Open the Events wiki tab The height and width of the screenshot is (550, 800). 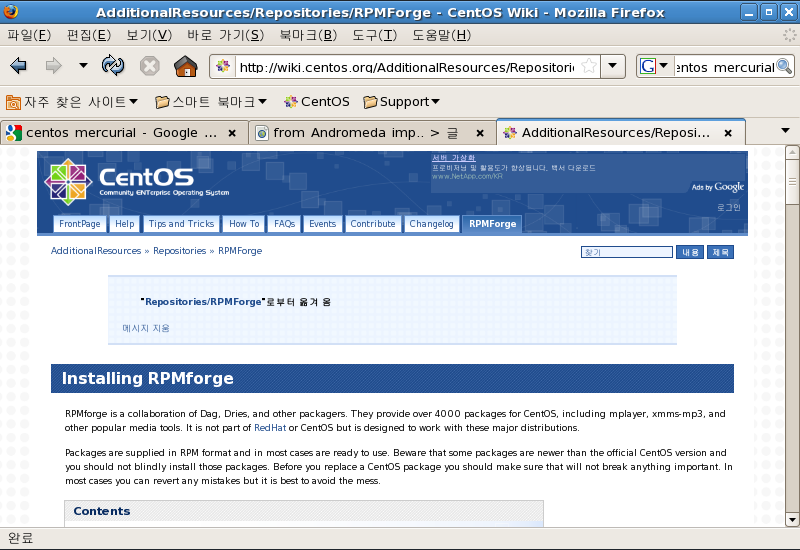322,224
